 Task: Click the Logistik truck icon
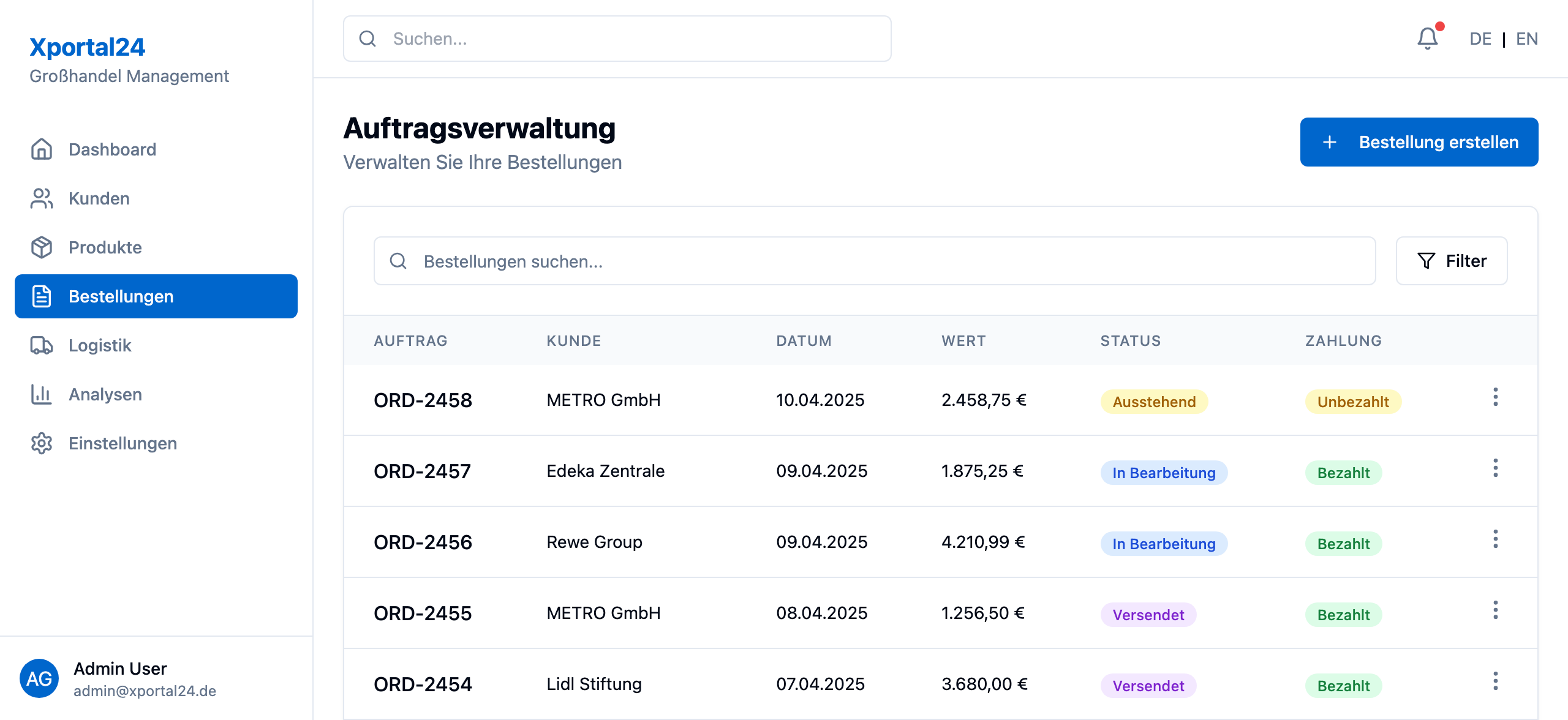click(x=42, y=345)
